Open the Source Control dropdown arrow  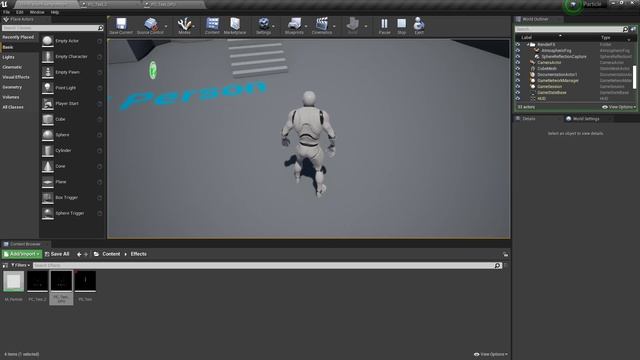166,26
